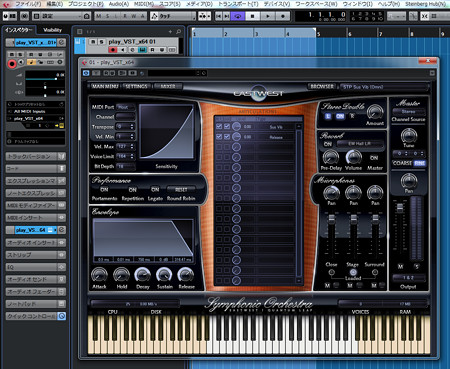Load the Surround microphone position
This screenshot has width=450, height=369.
(x=375, y=272)
